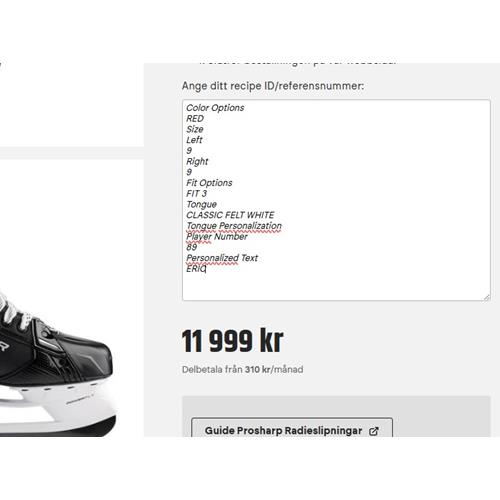This screenshot has height=500, width=500.
Task: Click the CLASSIC FELT WHITE line
Action: (x=230, y=215)
